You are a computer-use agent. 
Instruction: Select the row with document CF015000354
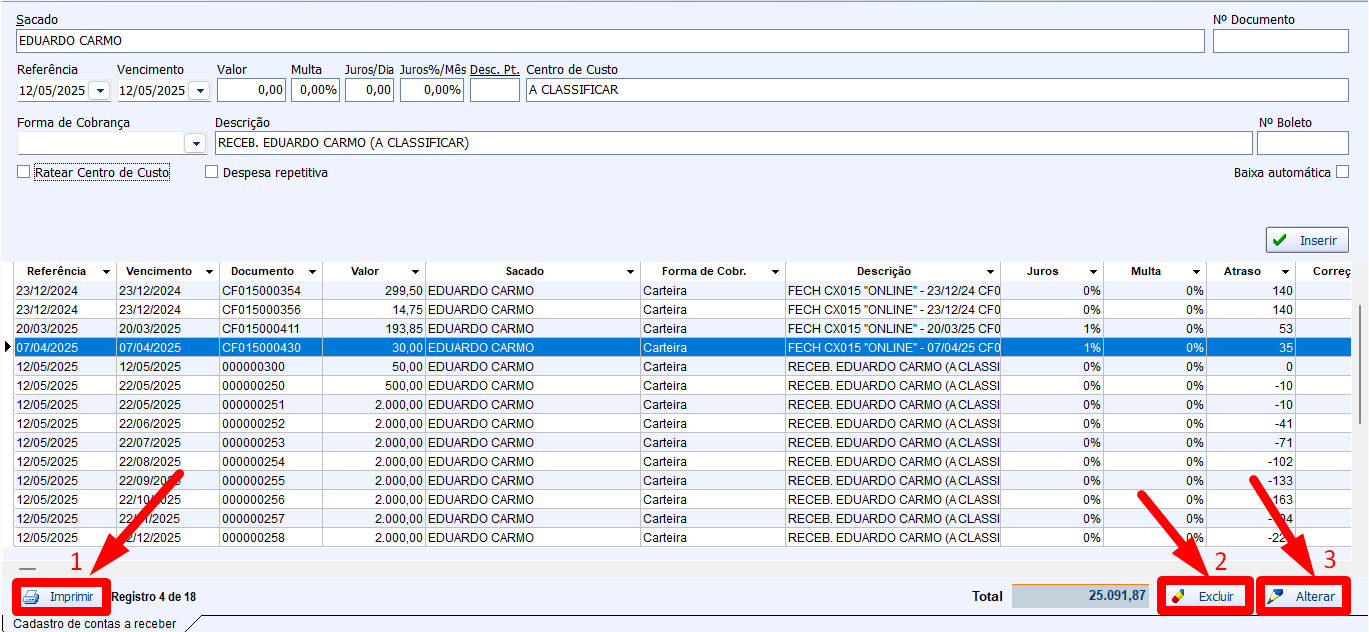[x=261, y=291]
